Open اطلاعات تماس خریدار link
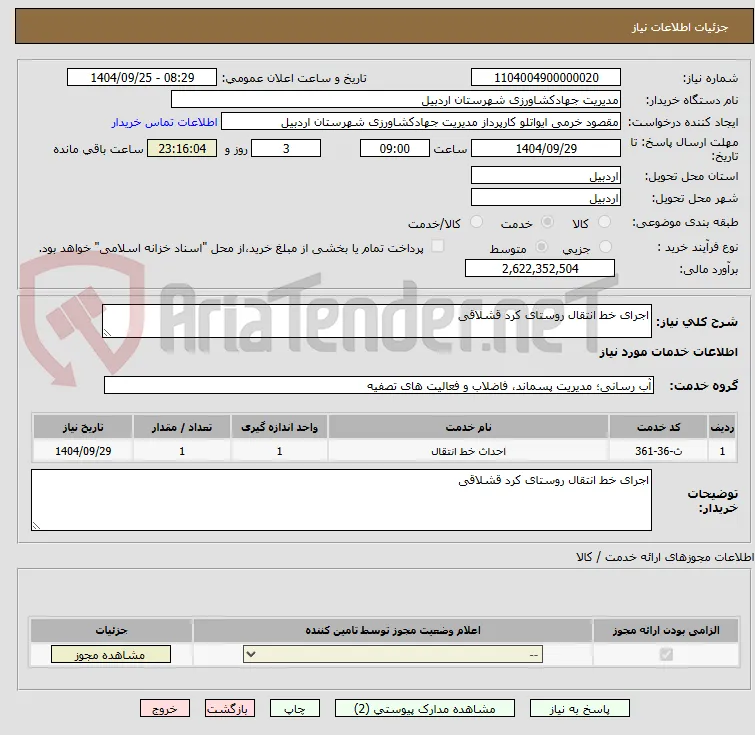This screenshot has width=755, height=735. tap(165, 122)
